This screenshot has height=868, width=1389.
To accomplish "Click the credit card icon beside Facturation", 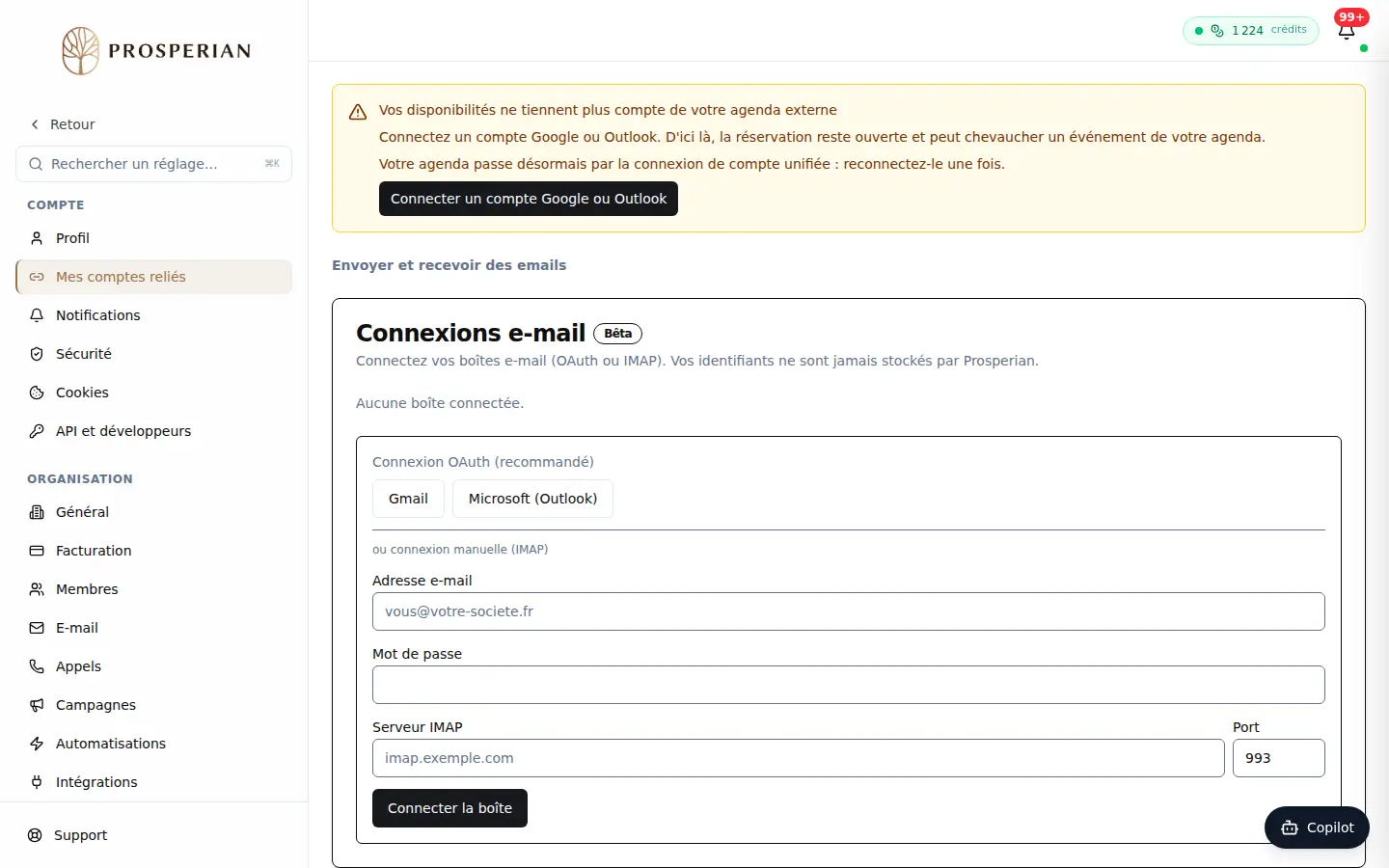I will click(x=37, y=551).
